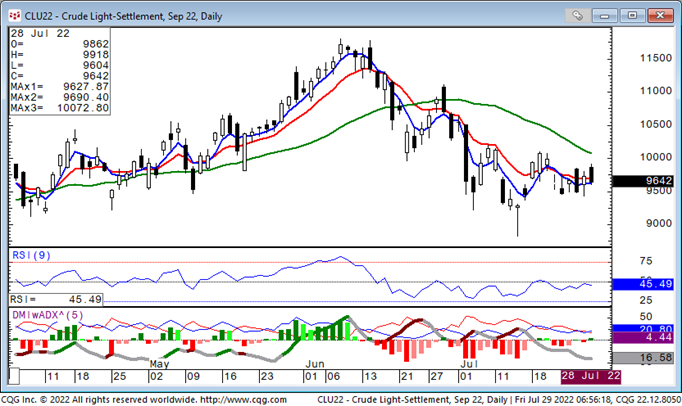
Task: Click the highlighted '28 Jul 22' time axis marker
Action: click(591, 376)
